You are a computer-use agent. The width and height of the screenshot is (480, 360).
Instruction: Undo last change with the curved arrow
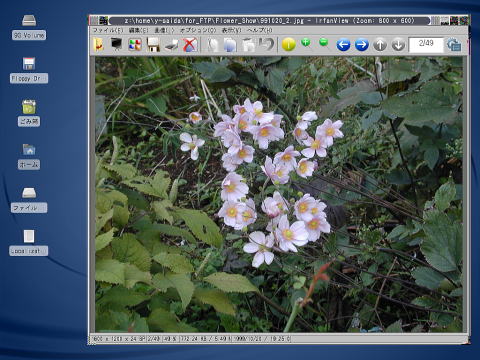(x=266, y=45)
